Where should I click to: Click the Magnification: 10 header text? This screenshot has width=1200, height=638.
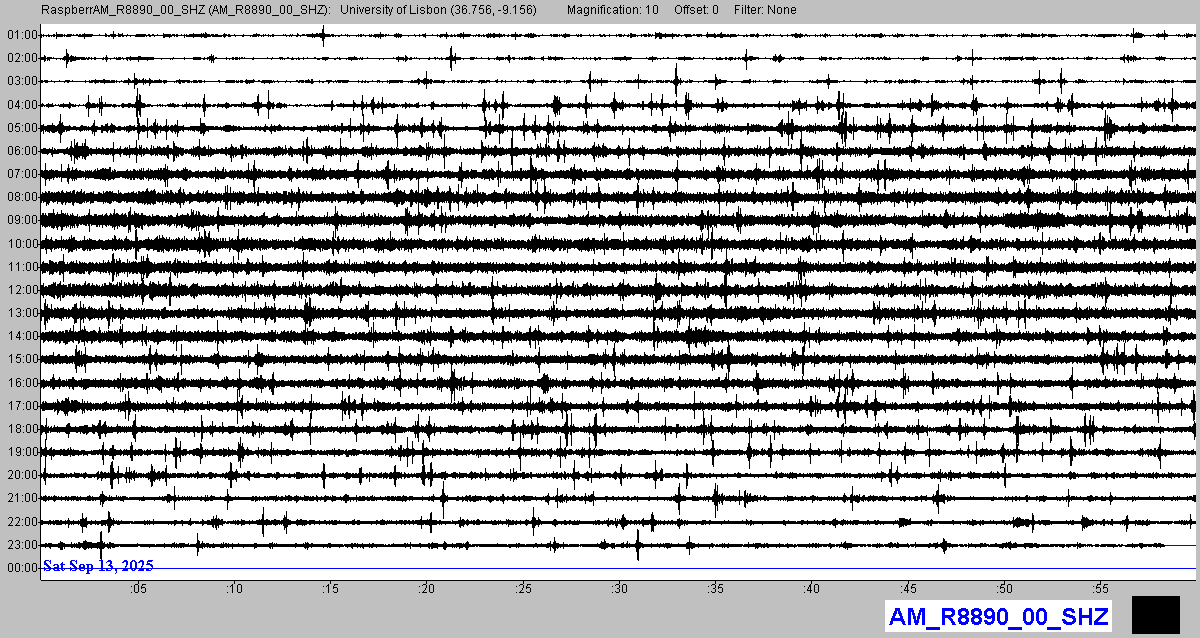(x=612, y=10)
